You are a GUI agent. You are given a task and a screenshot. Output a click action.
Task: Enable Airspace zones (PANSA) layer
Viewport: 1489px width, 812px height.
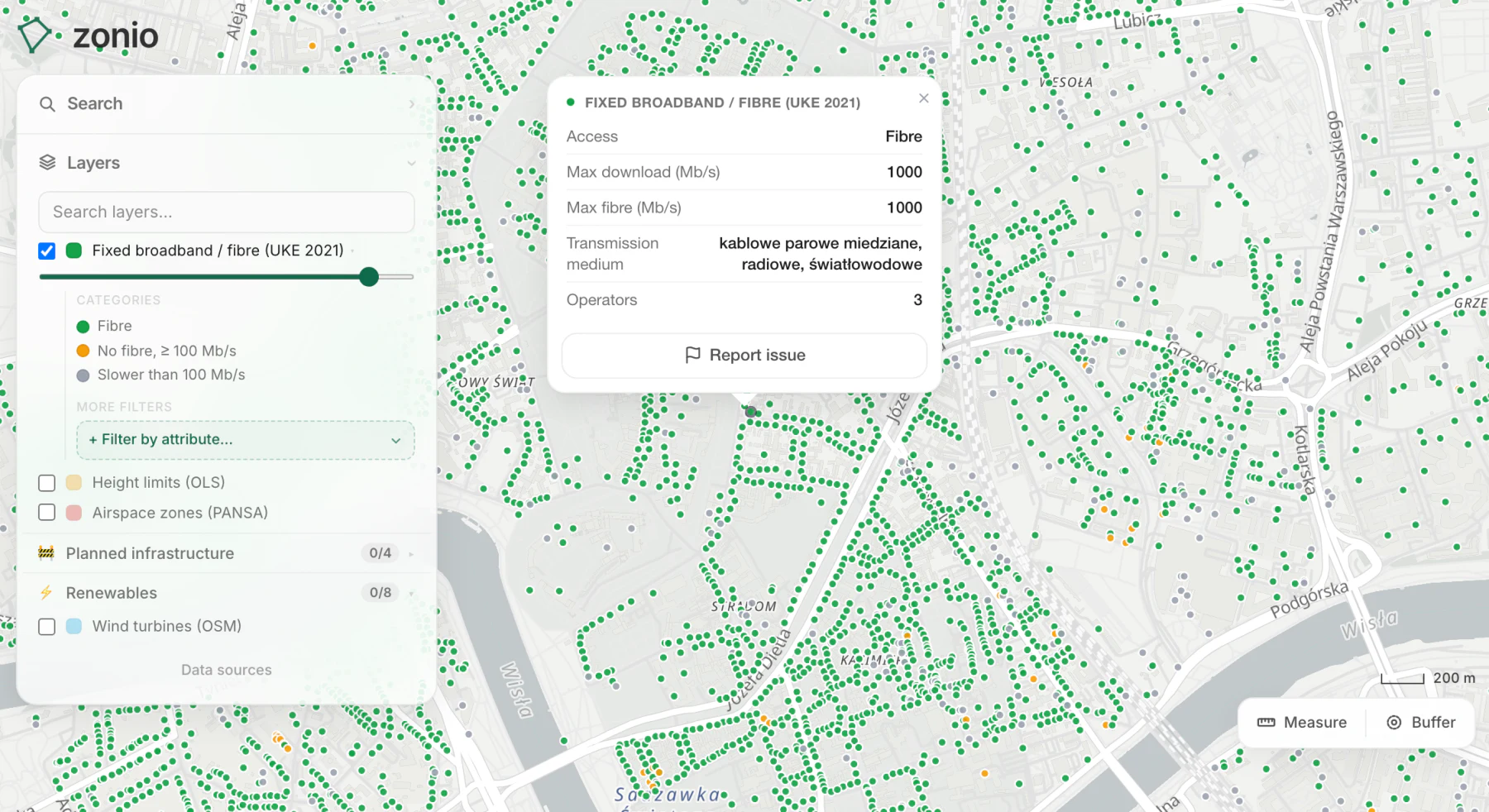click(47, 513)
